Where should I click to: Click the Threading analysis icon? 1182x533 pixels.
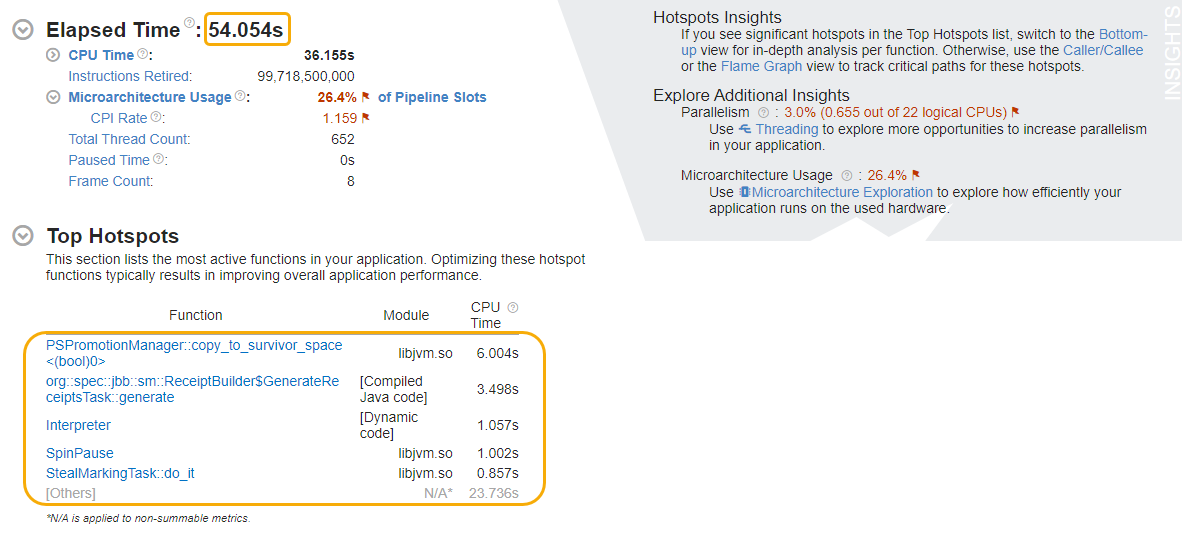[x=744, y=130]
